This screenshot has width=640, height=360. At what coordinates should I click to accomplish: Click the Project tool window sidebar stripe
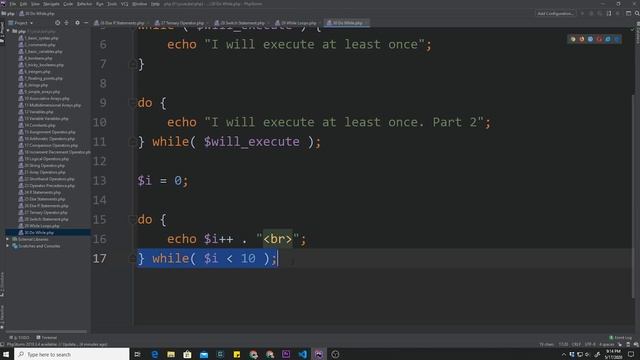pos(2,31)
